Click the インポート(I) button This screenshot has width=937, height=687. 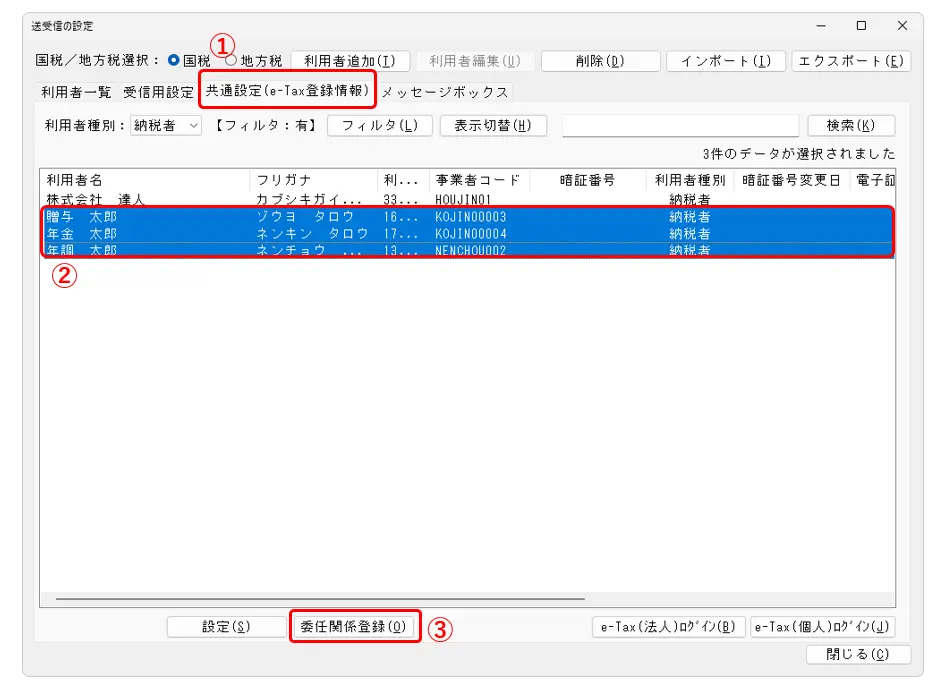pyautogui.click(x=725, y=61)
